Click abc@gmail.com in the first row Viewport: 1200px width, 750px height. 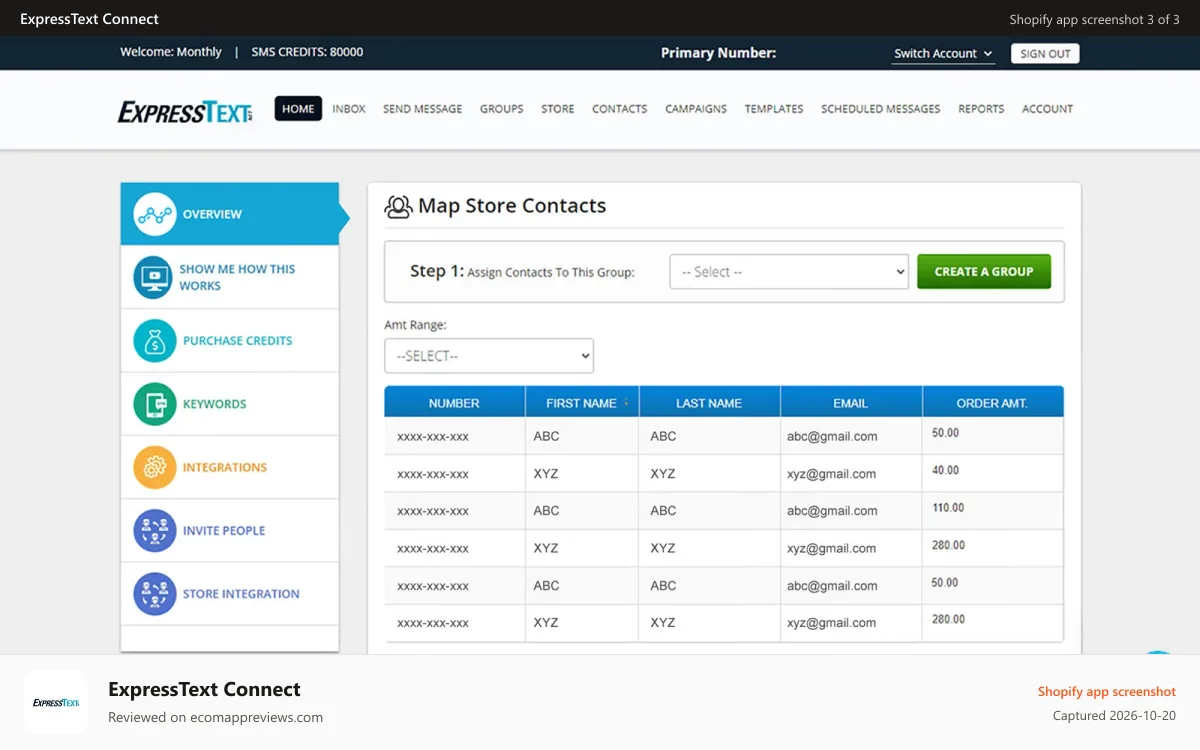tap(832, 436)
